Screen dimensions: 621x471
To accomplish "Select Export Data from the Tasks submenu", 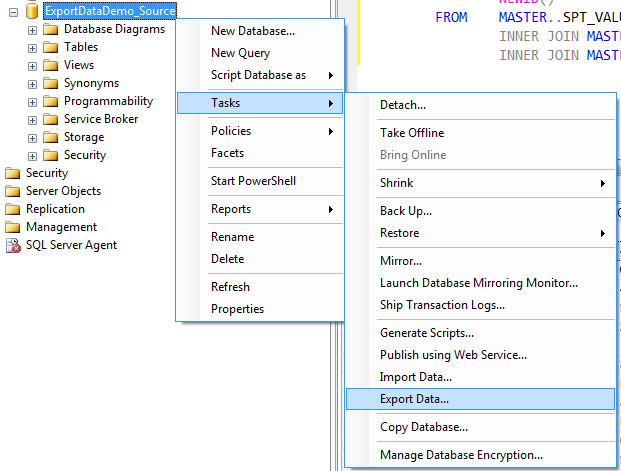I will click(414, 399).
